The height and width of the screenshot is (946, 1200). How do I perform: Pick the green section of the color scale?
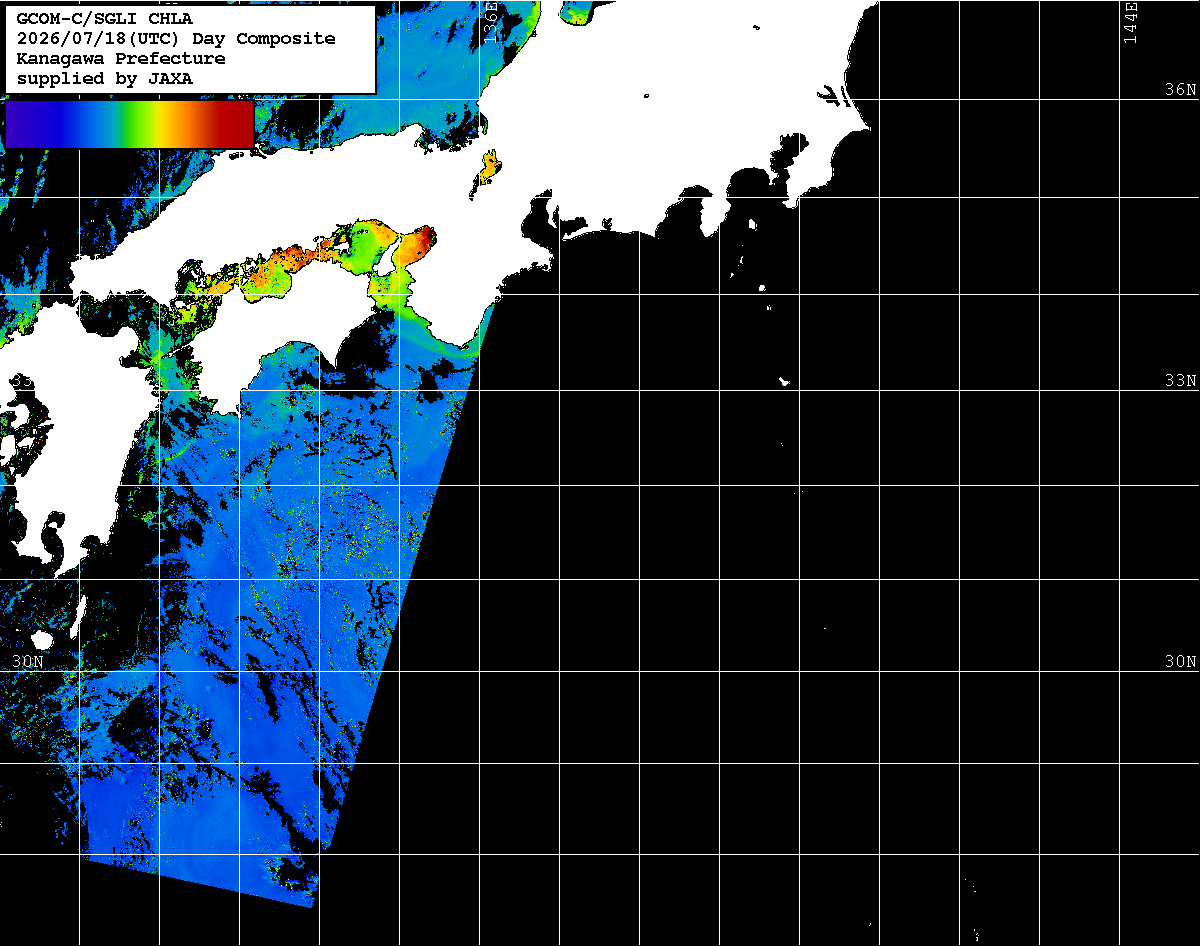pyautogui.click(x=125, y=124)
